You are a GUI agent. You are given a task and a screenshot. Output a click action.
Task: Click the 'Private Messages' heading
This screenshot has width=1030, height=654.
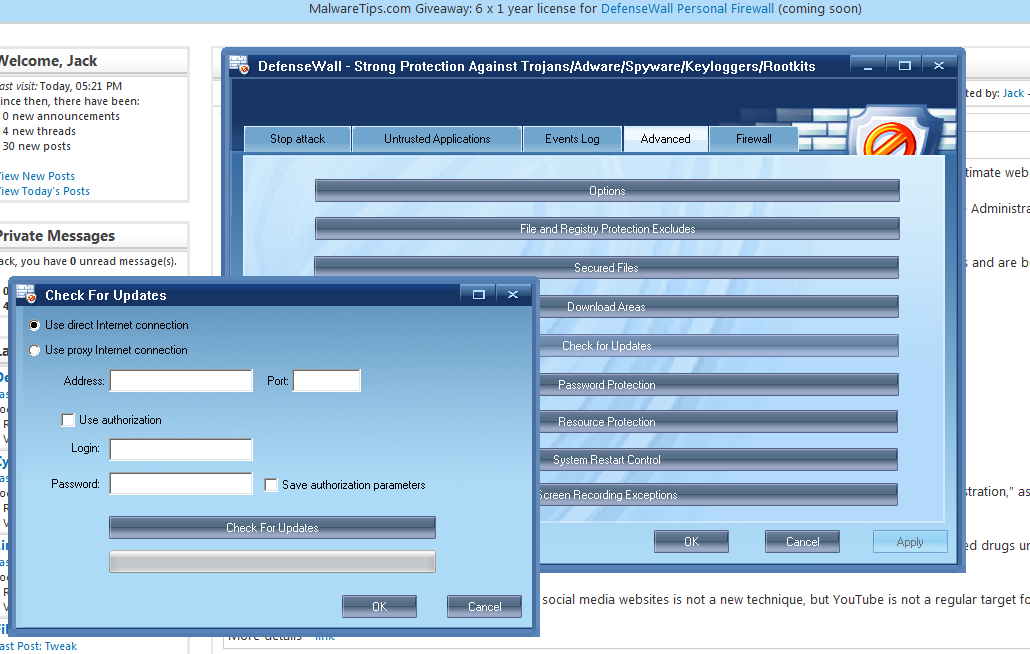[x=57, y=236]
